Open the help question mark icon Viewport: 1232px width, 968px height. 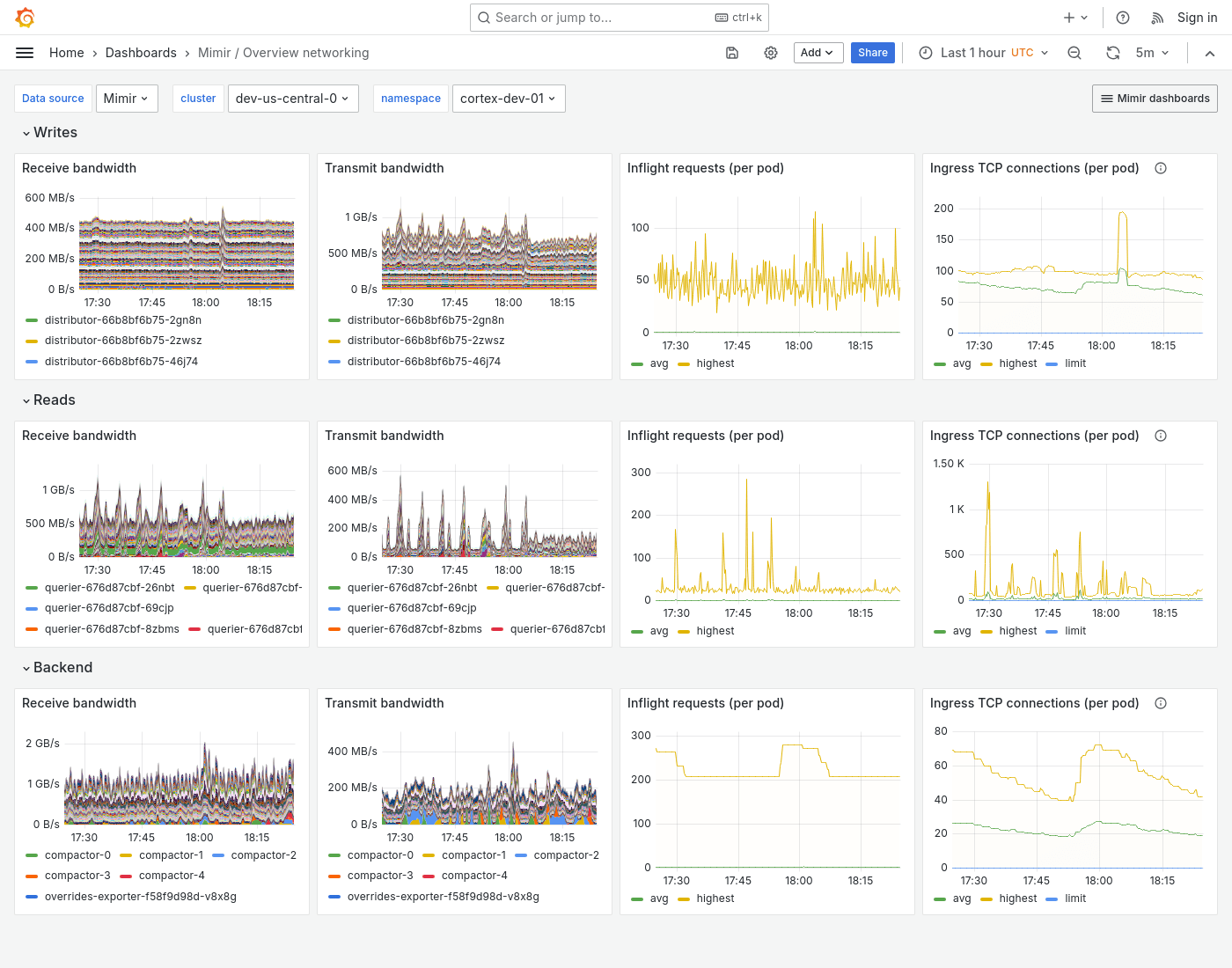coord(1122,17)
